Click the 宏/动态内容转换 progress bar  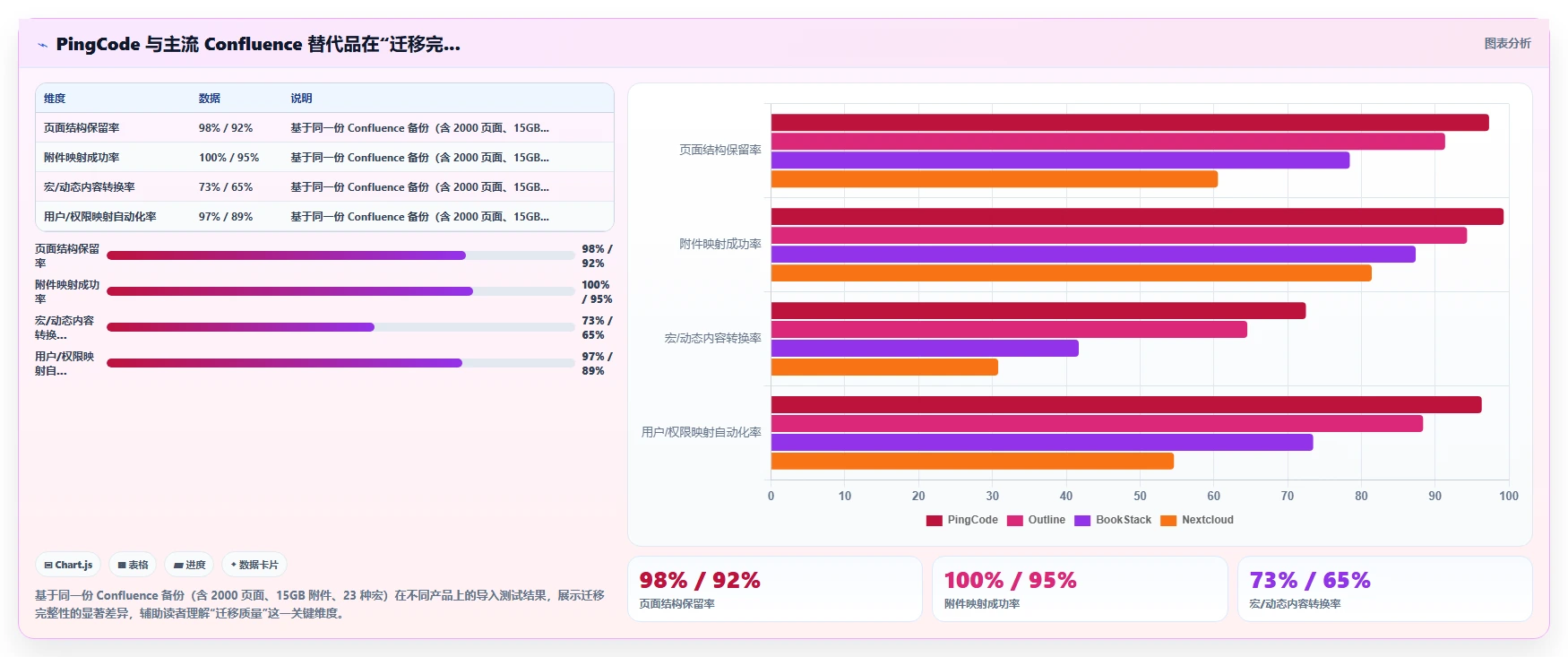[x=340, y=327]
